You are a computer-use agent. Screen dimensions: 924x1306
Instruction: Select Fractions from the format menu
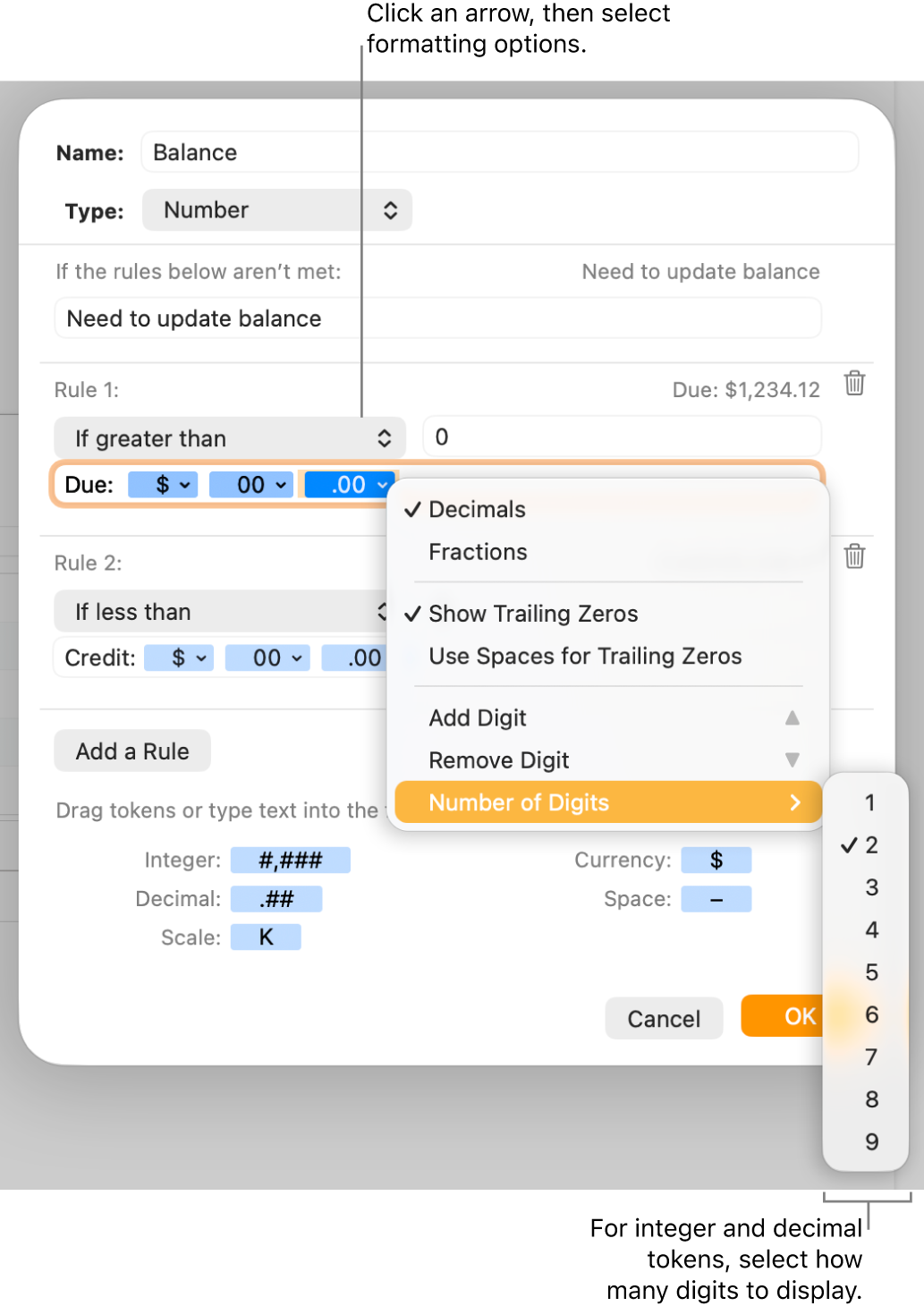click(477, 552)
